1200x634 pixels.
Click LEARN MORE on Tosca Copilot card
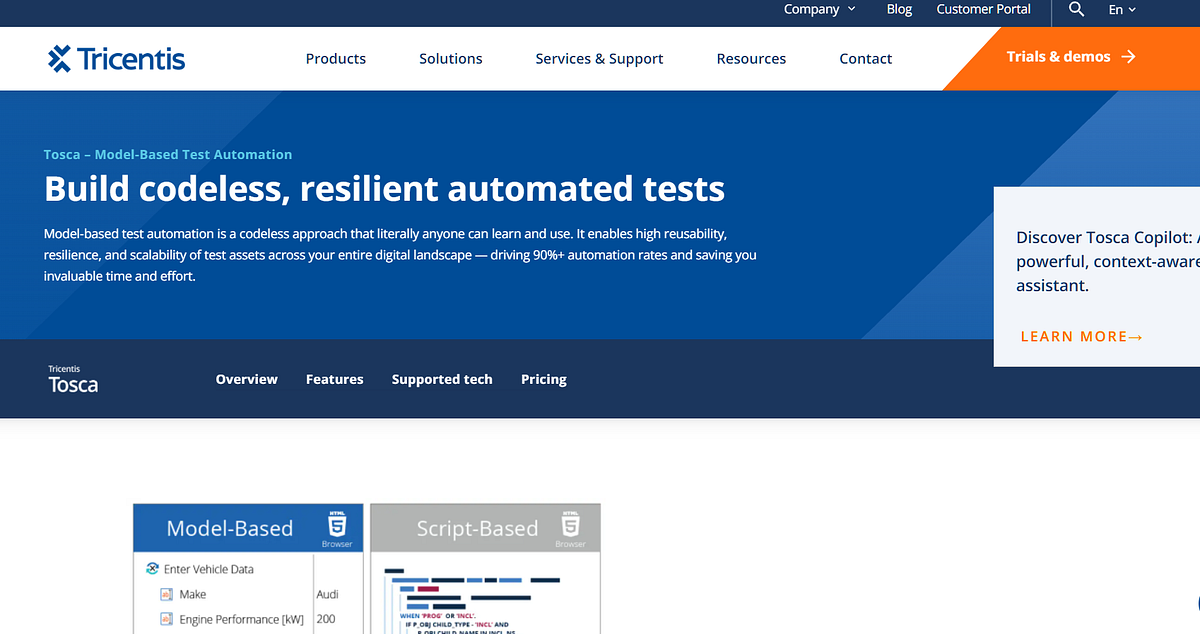(1081, 337)
